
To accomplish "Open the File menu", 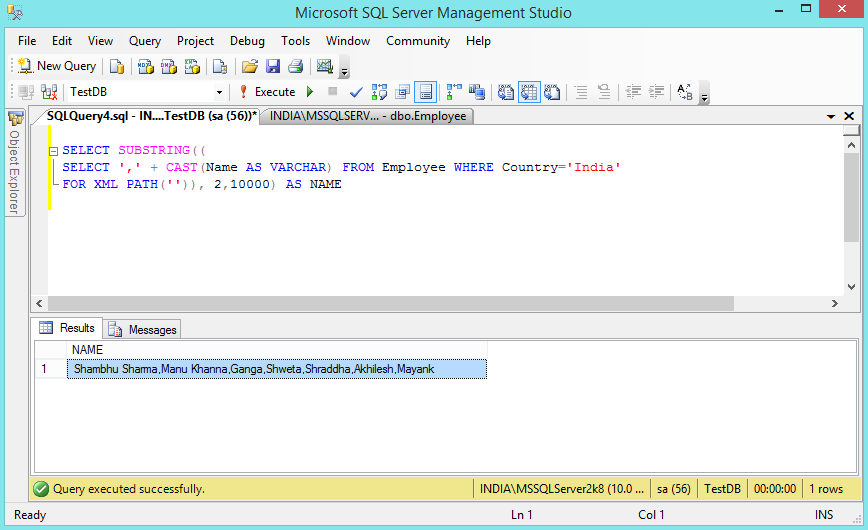I will tap(27, 41).
